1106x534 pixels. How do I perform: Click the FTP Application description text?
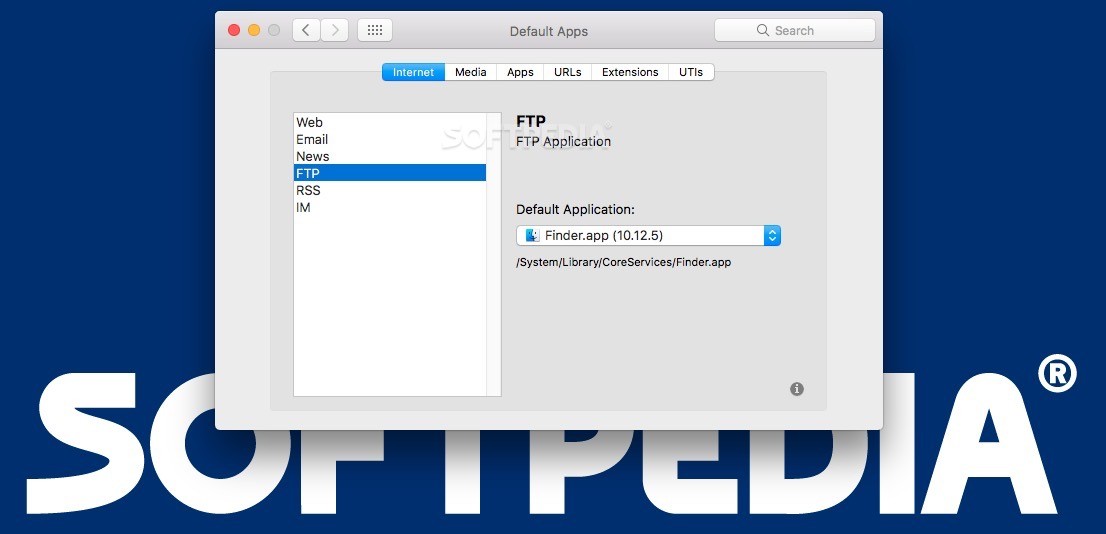(564, 141)
